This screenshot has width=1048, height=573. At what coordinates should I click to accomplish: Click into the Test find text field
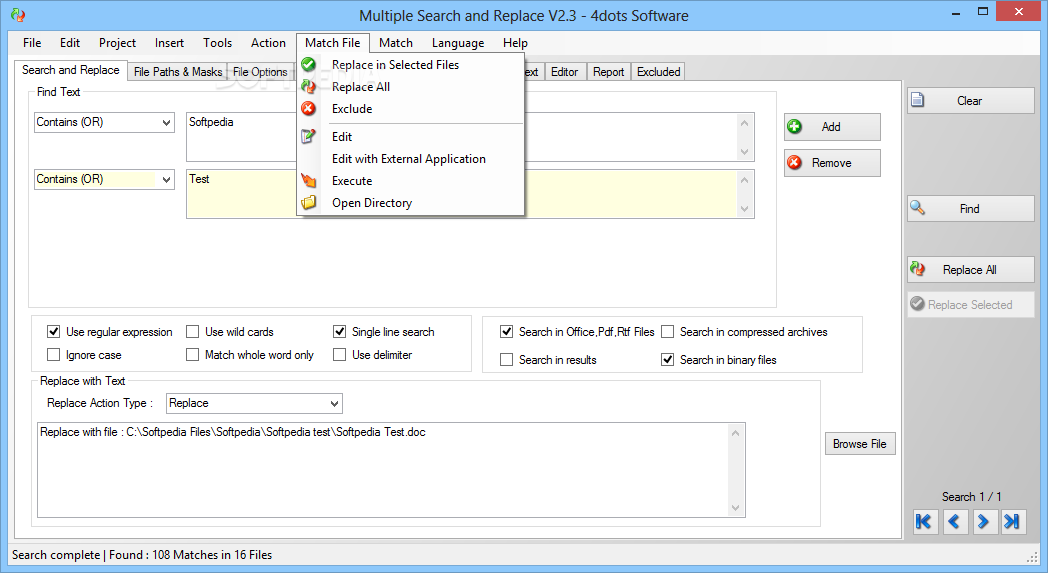point(470,194)
